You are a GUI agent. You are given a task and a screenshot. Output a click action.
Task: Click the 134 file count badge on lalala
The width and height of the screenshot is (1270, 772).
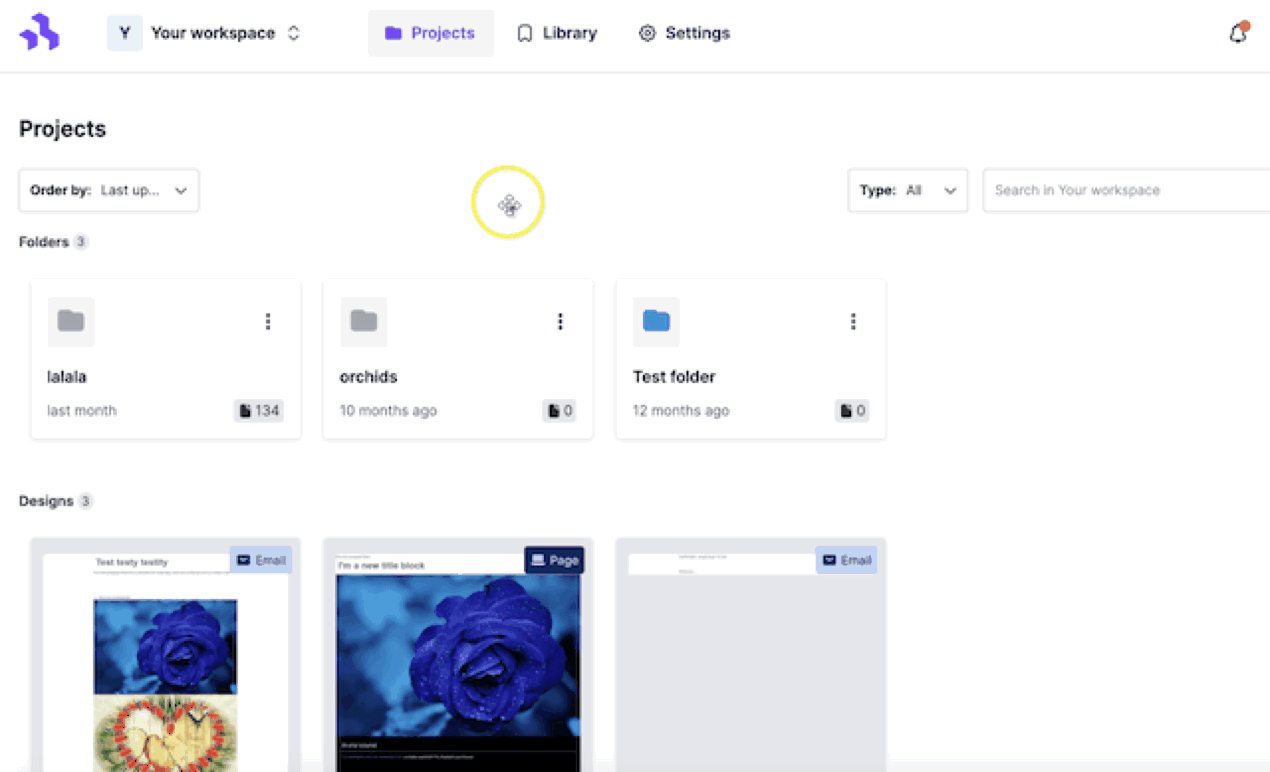tap(259, 410)
